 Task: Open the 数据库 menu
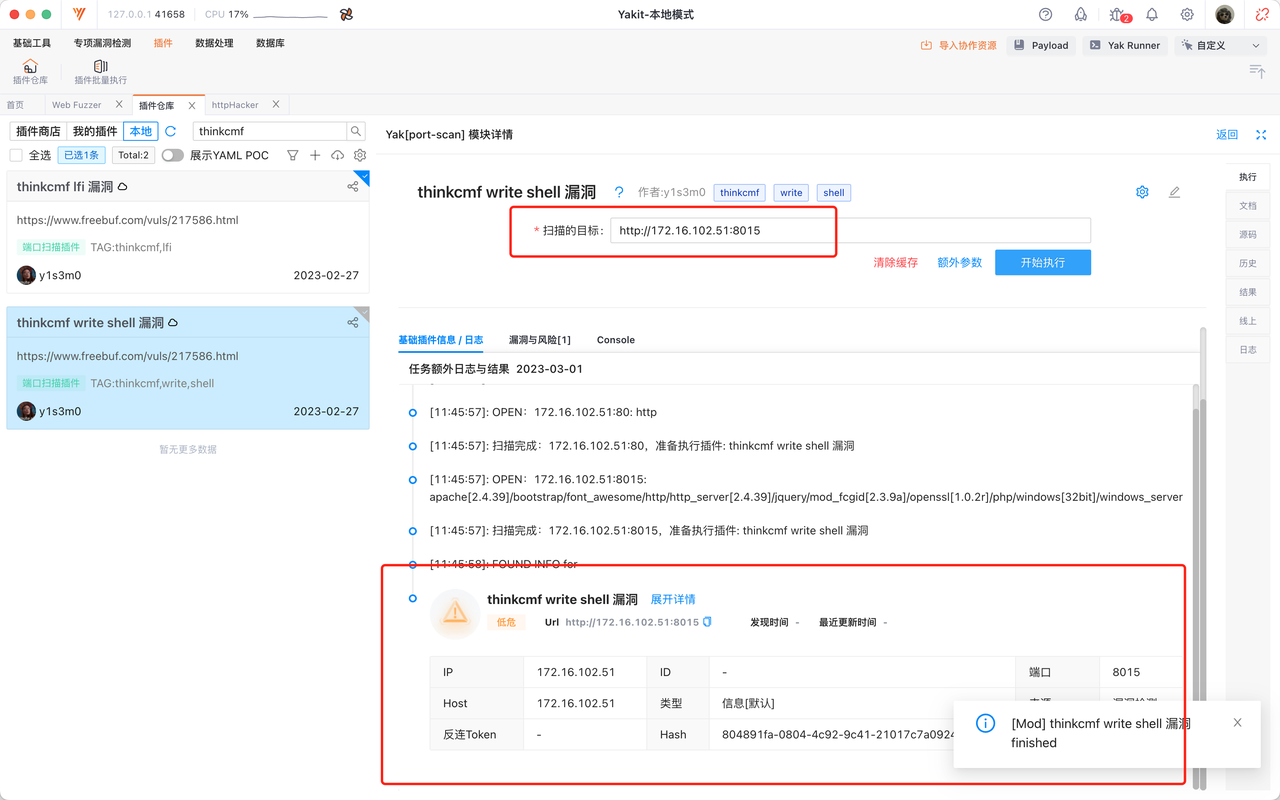pyautogui.click(x=270, y=43)
